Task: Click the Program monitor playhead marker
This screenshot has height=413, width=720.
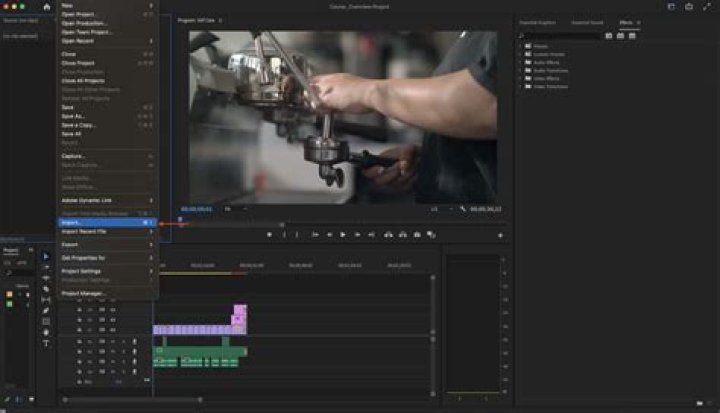Action: (x=180, y=220)
